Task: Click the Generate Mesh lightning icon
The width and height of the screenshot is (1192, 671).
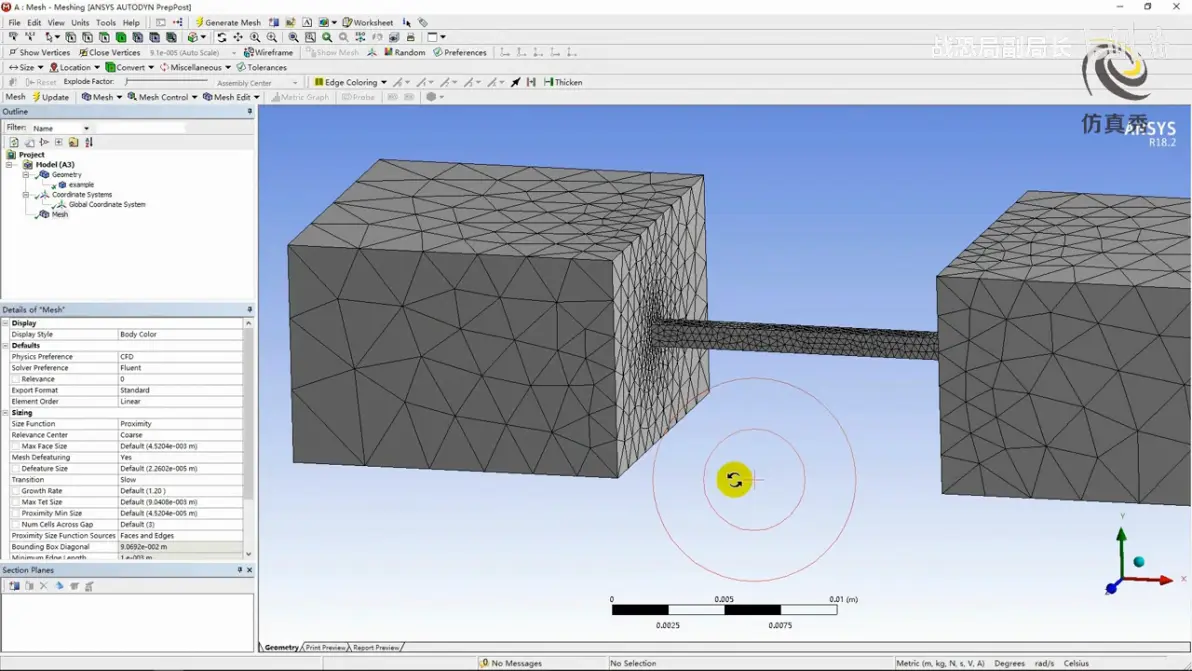Action: pyautogui.click(x=200, y=23)
